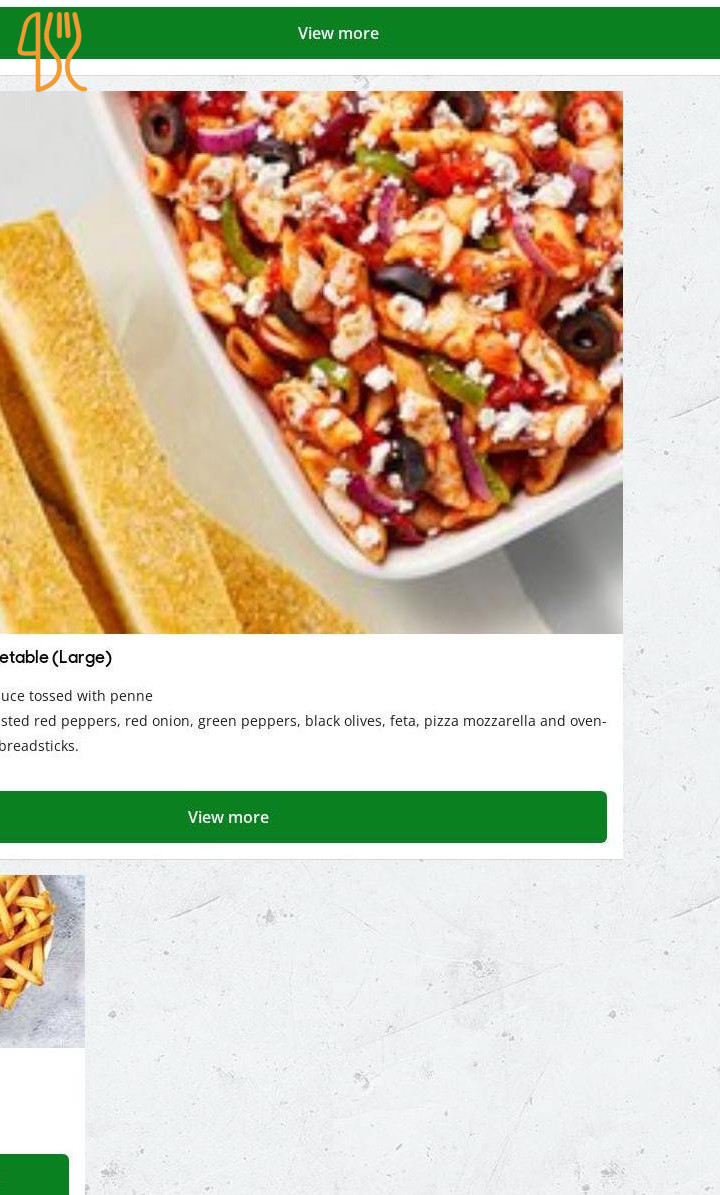Viewport: 720px width, 1195px height.
Task: Click the partially visible green button below fries
Action: (x=34, y=1174)
